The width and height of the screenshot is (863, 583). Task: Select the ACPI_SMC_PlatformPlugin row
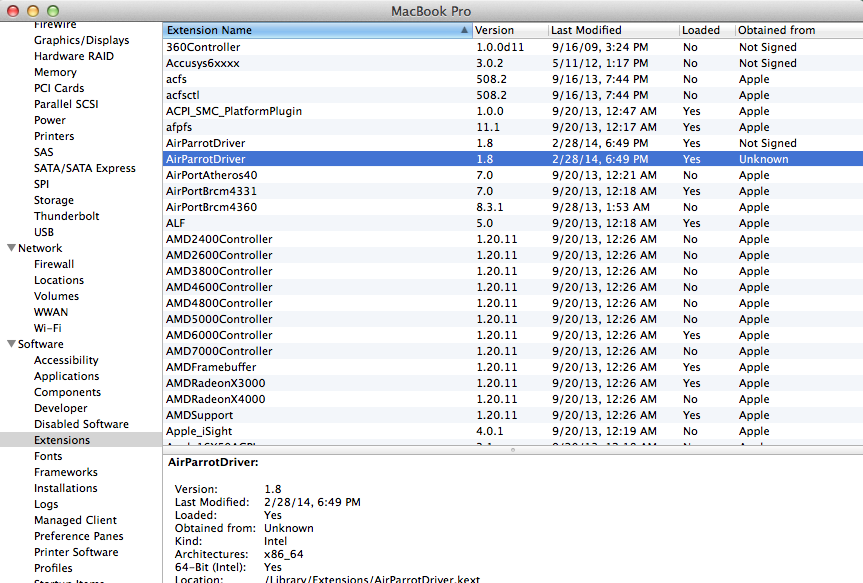point(512,111)
